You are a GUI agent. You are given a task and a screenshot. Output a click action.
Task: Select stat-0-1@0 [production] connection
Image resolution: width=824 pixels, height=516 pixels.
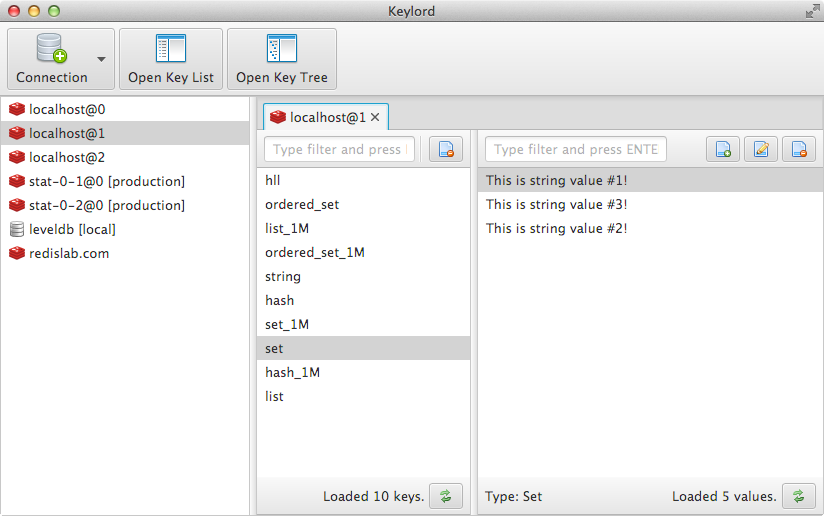tap(125, 181)
